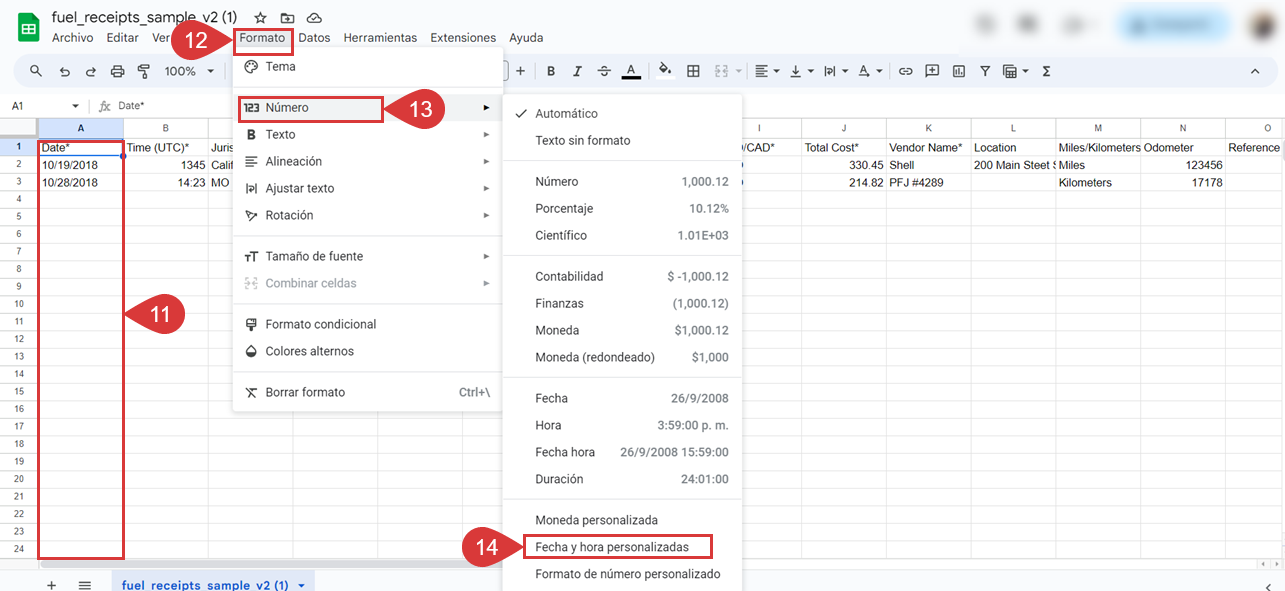Image resolution: width=1285 pixels, height=591 pixels.
Task: Open text wrapping dropdown
Action: (834, 71)
